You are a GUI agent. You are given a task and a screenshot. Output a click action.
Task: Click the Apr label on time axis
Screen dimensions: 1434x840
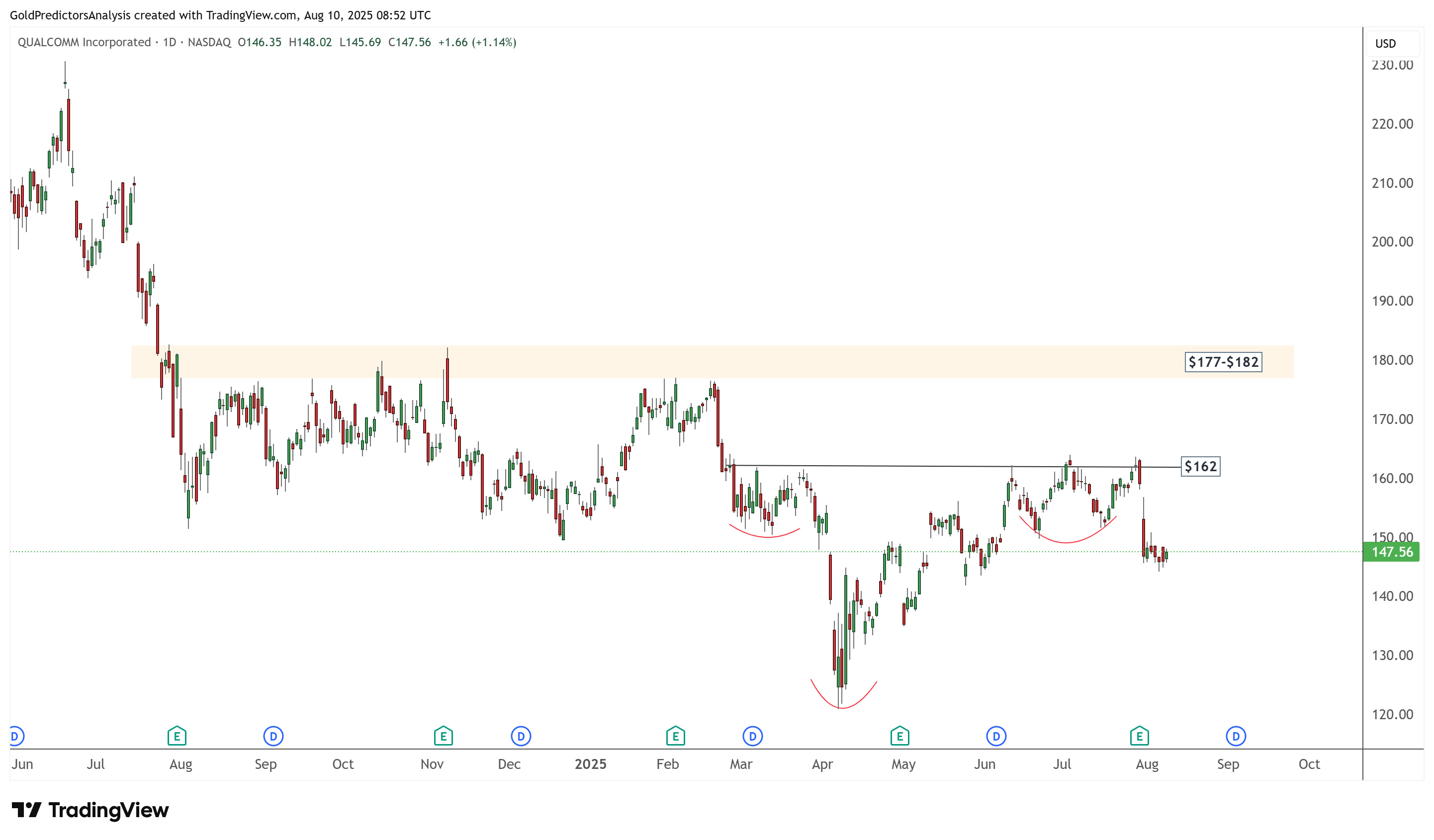coord(822,764)
